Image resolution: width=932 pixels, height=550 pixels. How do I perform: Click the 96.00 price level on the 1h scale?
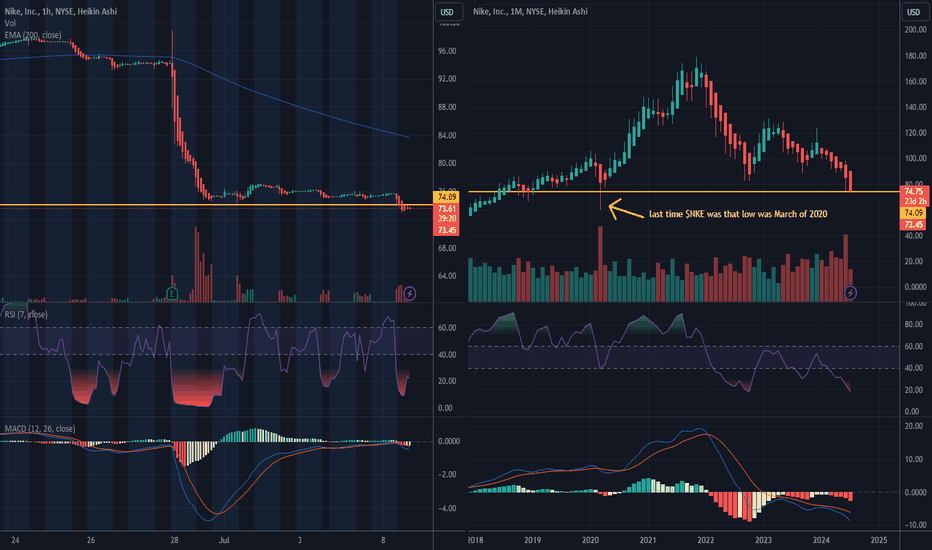pyautogui.click(x=447, y=51)
